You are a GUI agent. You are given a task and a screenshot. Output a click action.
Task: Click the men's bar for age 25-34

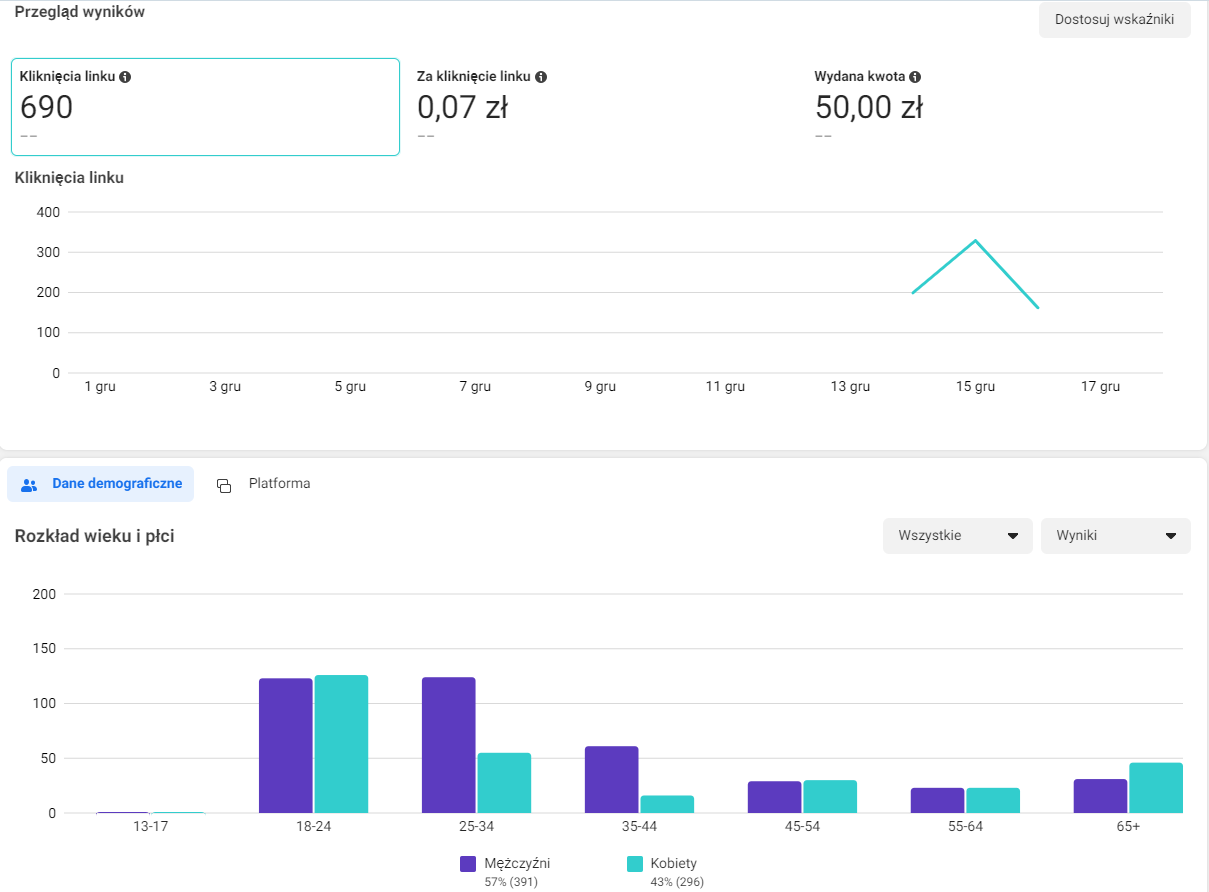coord(448,745)
